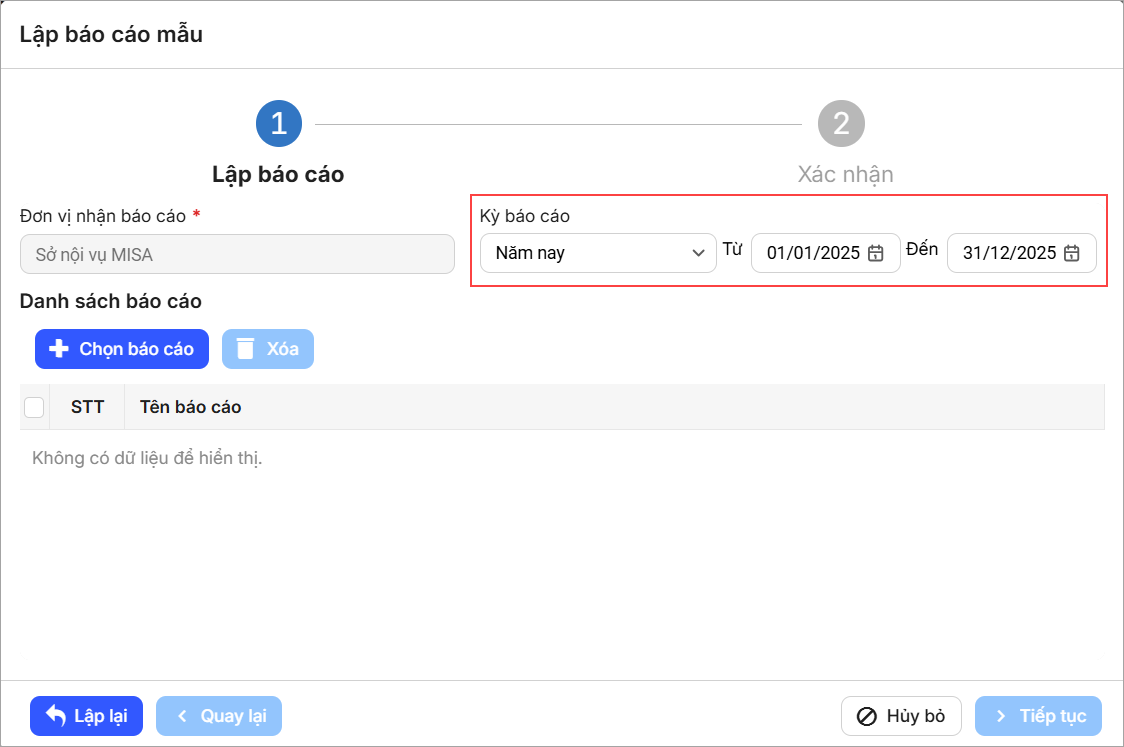Click the Đến date field with 31/12/2025
The height and width of the screenshot is (747, 1124).
coord(1008,253)
